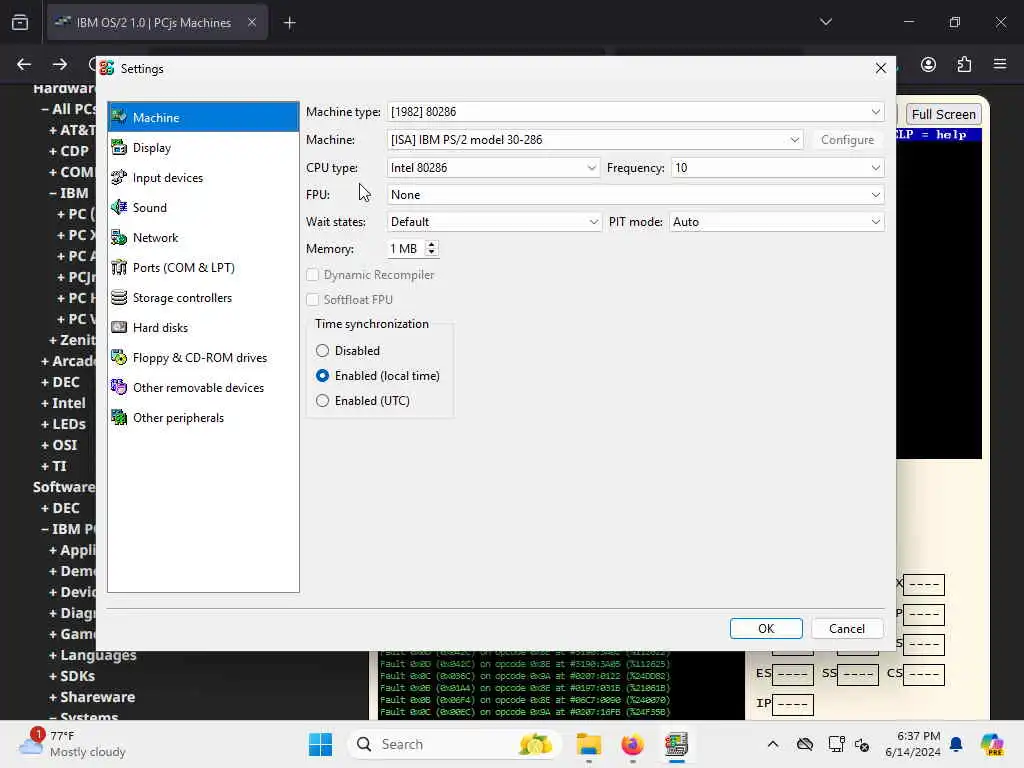Screen dimensions: 1024x768
Task: Open the Machine model dropdown
Action: coord(594,140)
